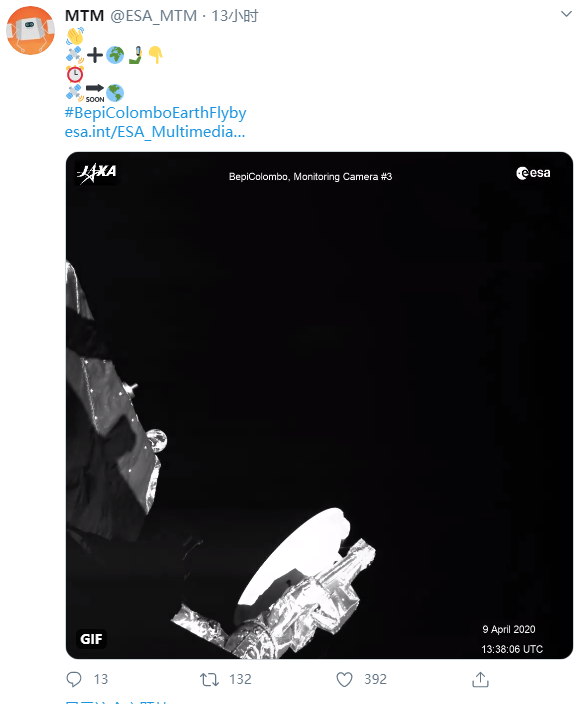
Task: View the 13 replies count
Action: (x=101, y=679)
